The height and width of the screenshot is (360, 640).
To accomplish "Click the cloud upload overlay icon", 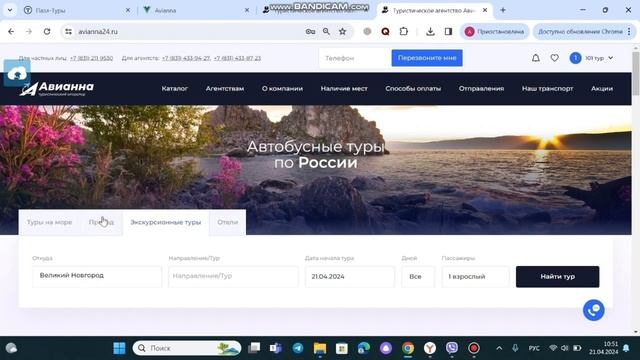I will tap(17, 73).
